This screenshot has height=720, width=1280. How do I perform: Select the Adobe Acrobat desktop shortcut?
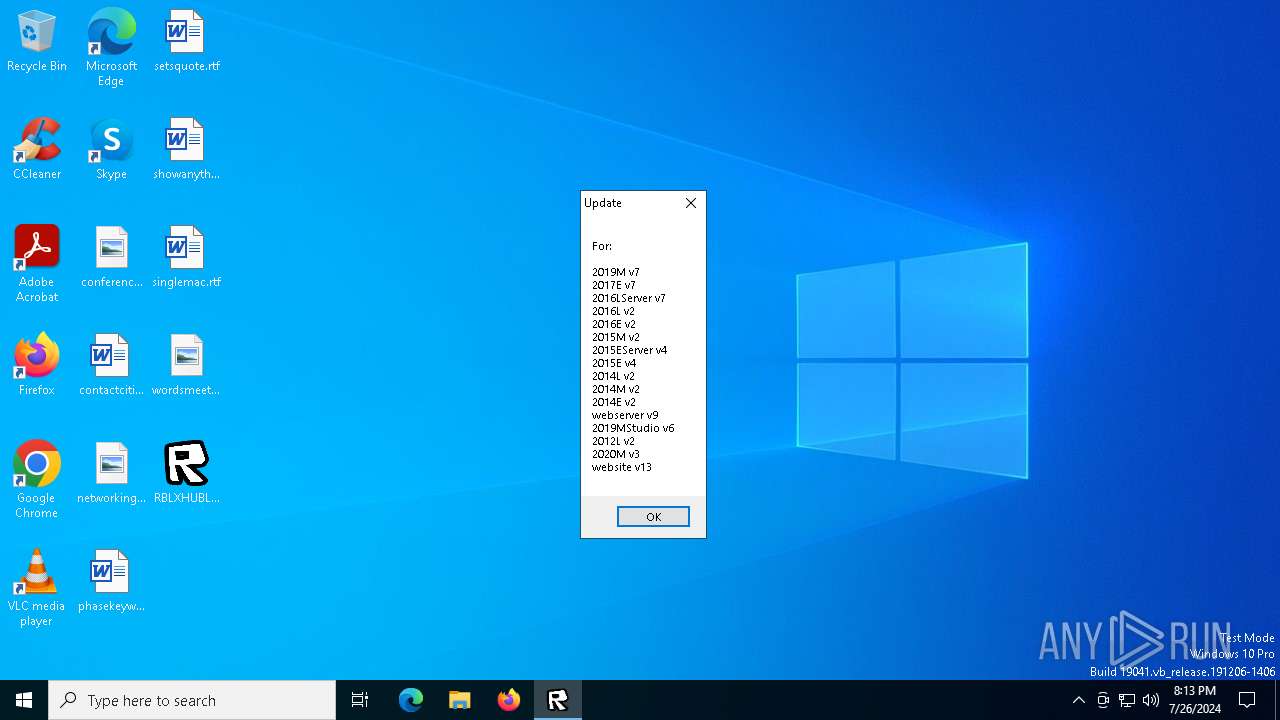37,264
